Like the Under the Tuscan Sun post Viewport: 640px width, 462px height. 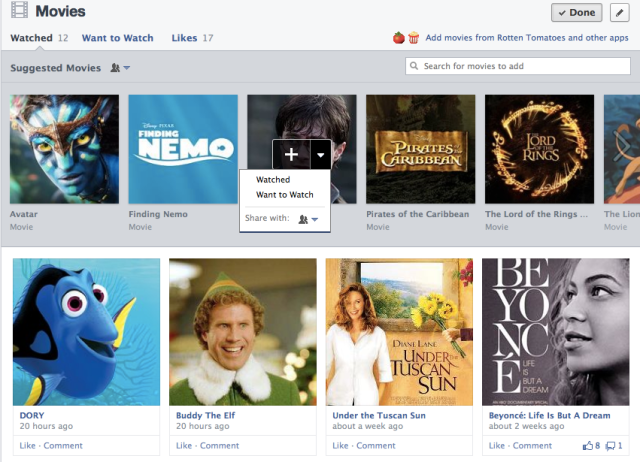pos(340,446)
